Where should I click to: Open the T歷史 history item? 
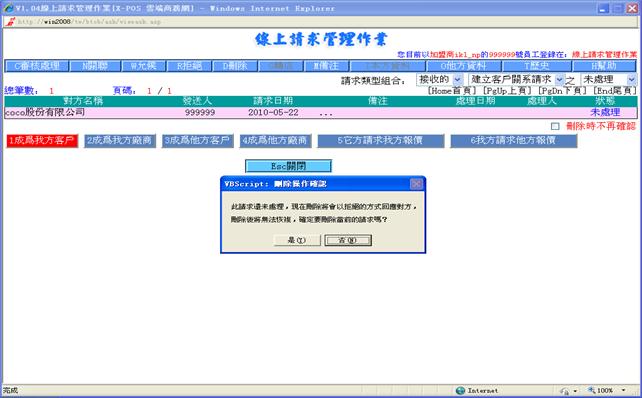[536, 66]
